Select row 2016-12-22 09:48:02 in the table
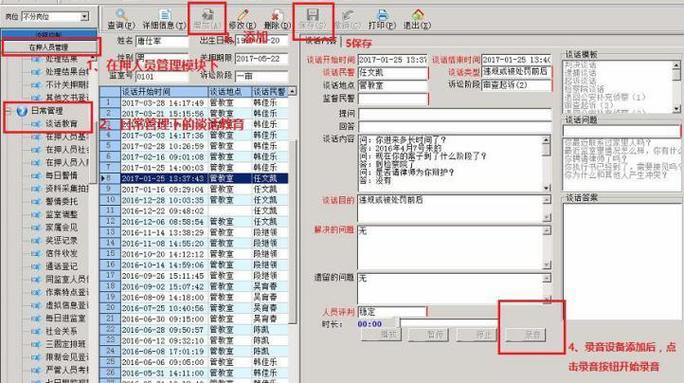Viewport: 684px width, 383px height. click(194, 211)
